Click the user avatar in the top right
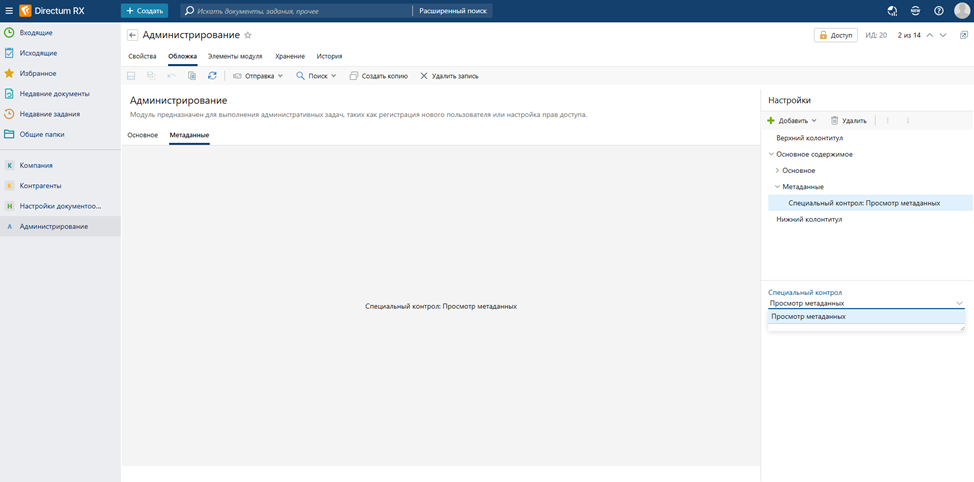 (x=962, y=11)
